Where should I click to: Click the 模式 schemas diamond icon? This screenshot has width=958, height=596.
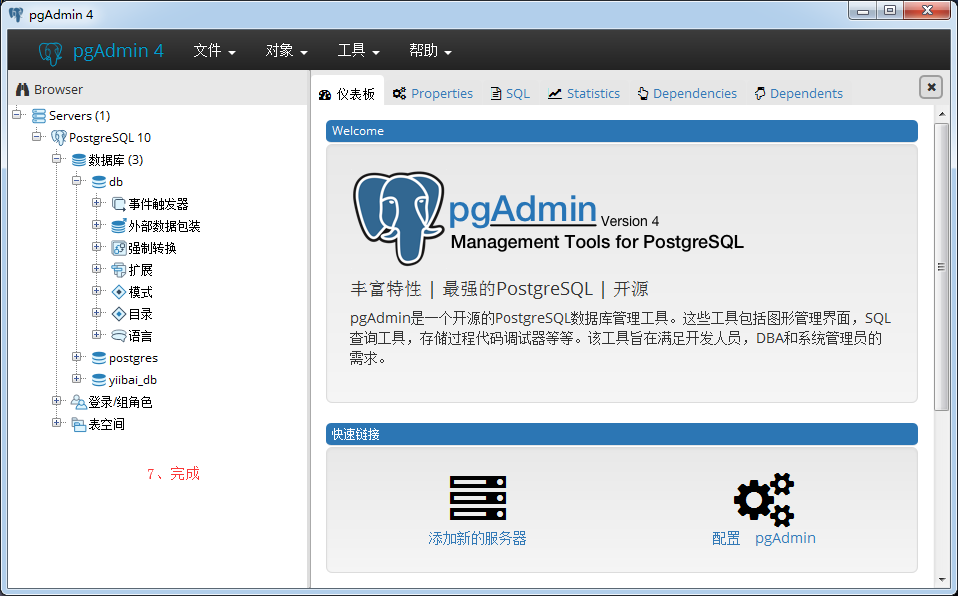coord(119,292)
